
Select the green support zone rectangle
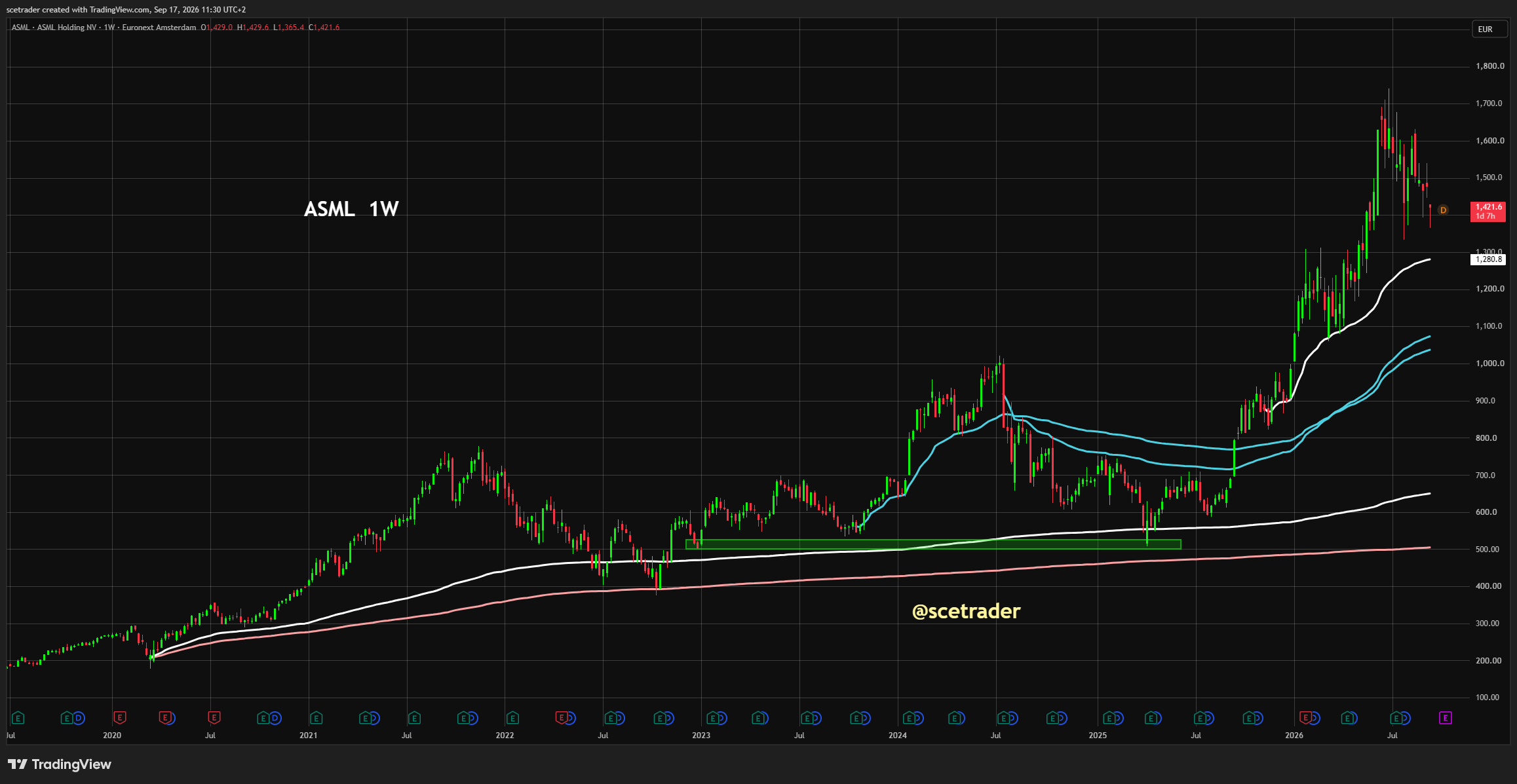pos(933,544)
